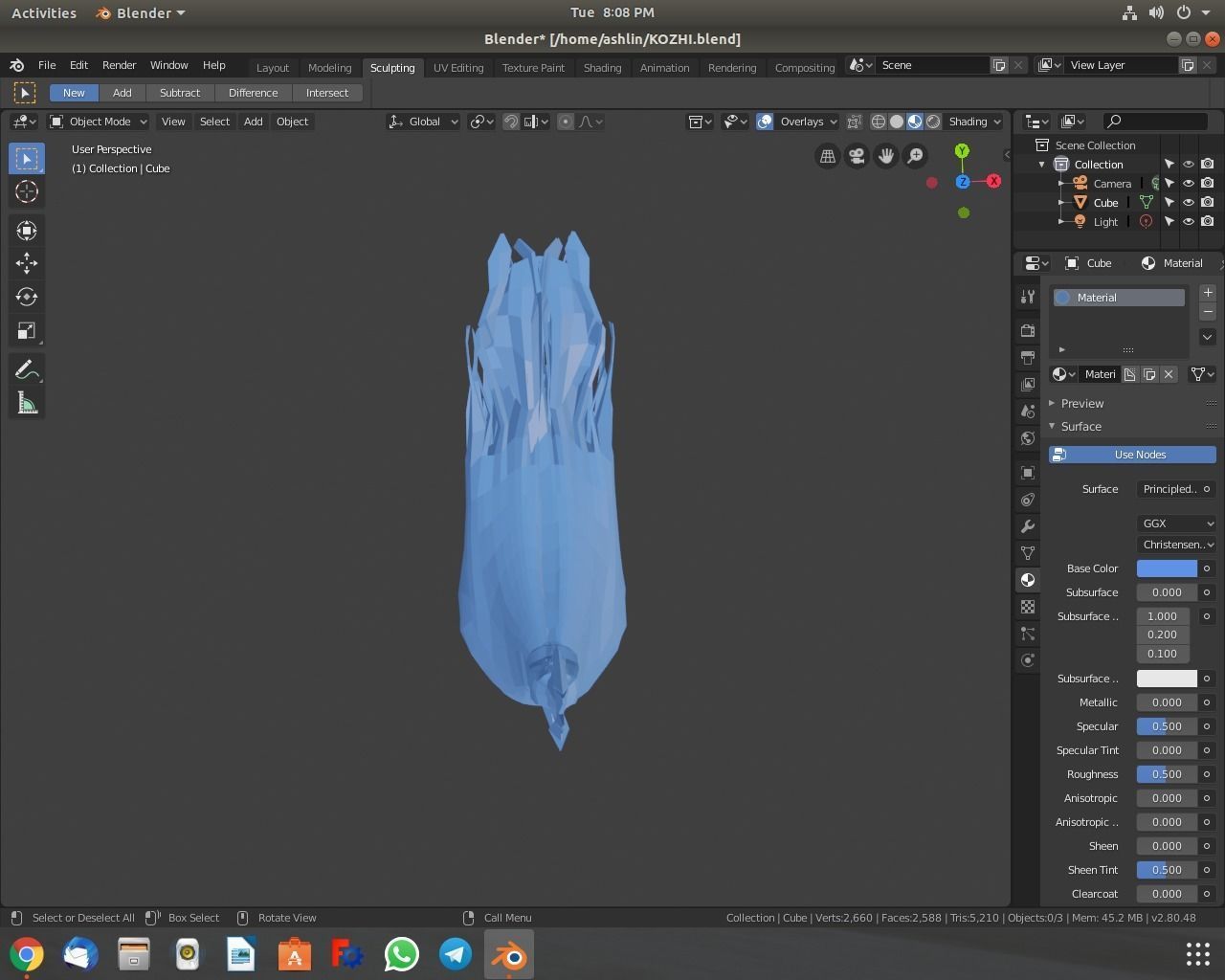Select the Annotate tool
Image resolution: width=1225 pixels, height=980 pixels.
tap(27, 370)
